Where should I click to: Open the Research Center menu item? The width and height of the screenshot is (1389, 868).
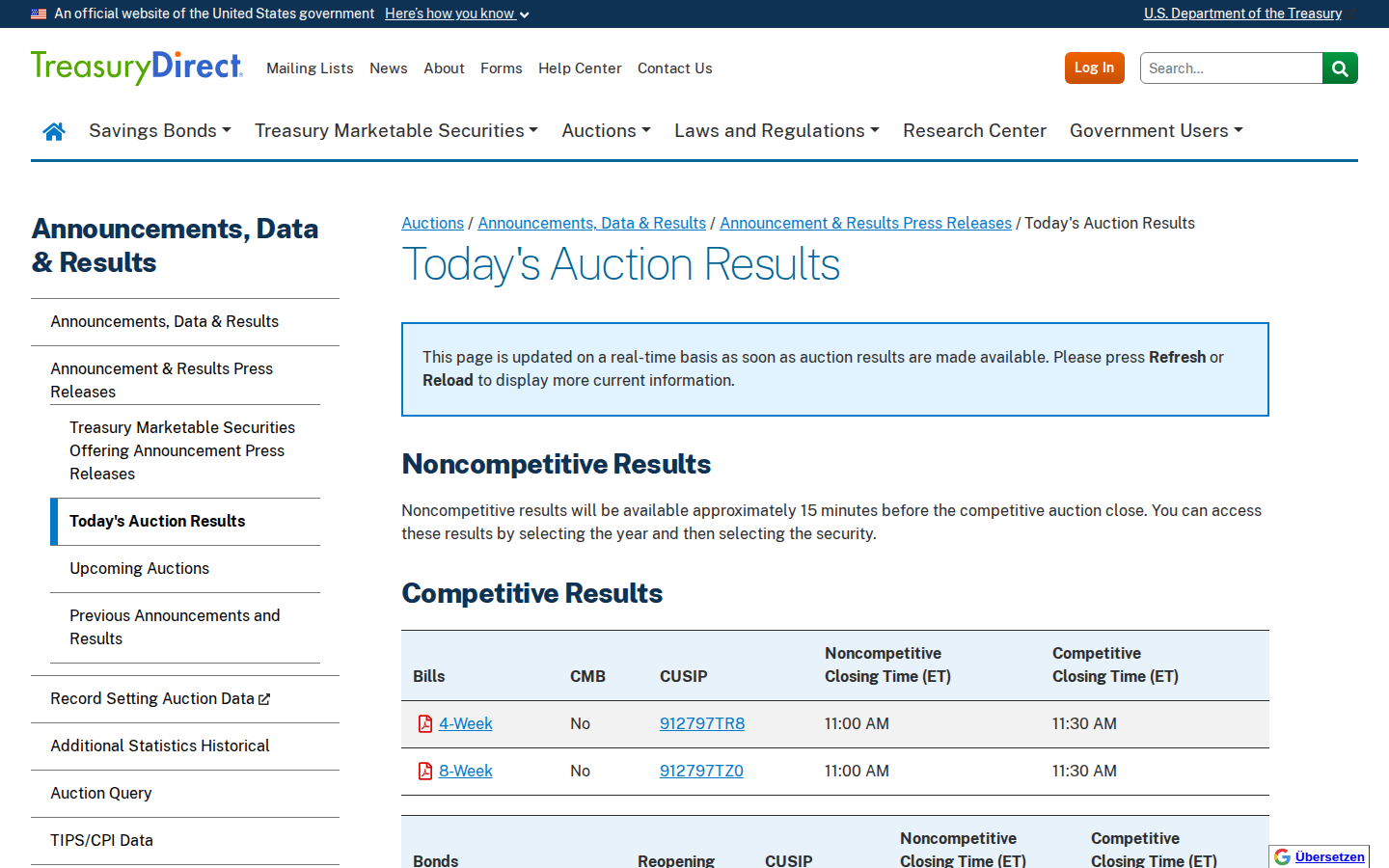pos(974,131)
